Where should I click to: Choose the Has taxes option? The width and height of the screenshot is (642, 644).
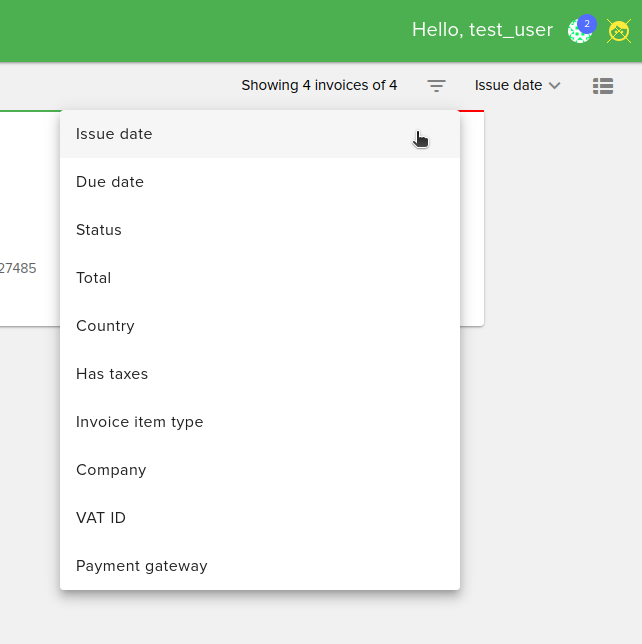tap(112, 374)
